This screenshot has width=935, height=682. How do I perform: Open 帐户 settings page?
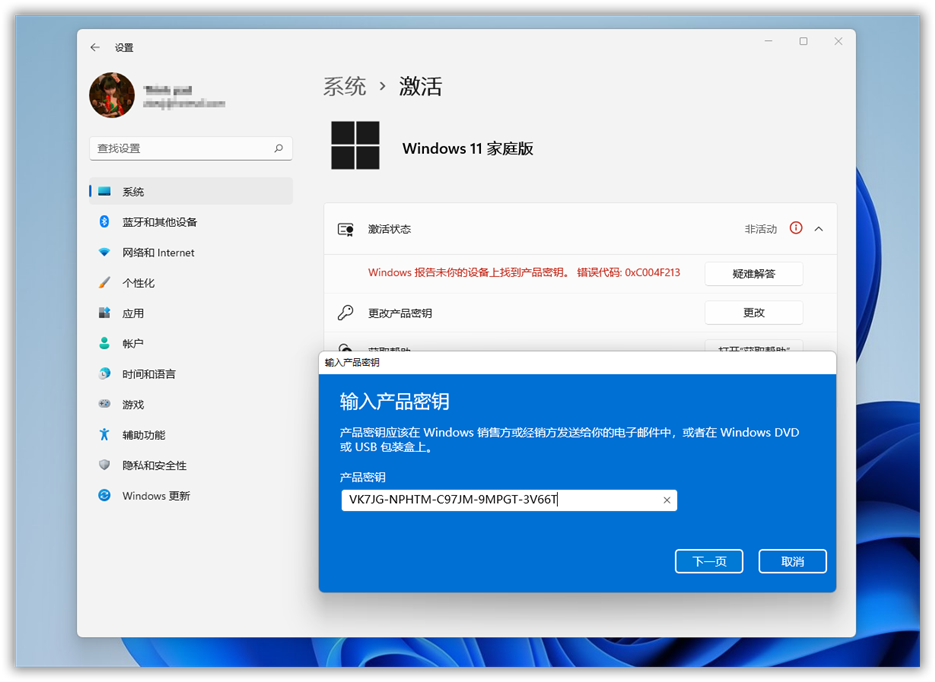point(191,343)
